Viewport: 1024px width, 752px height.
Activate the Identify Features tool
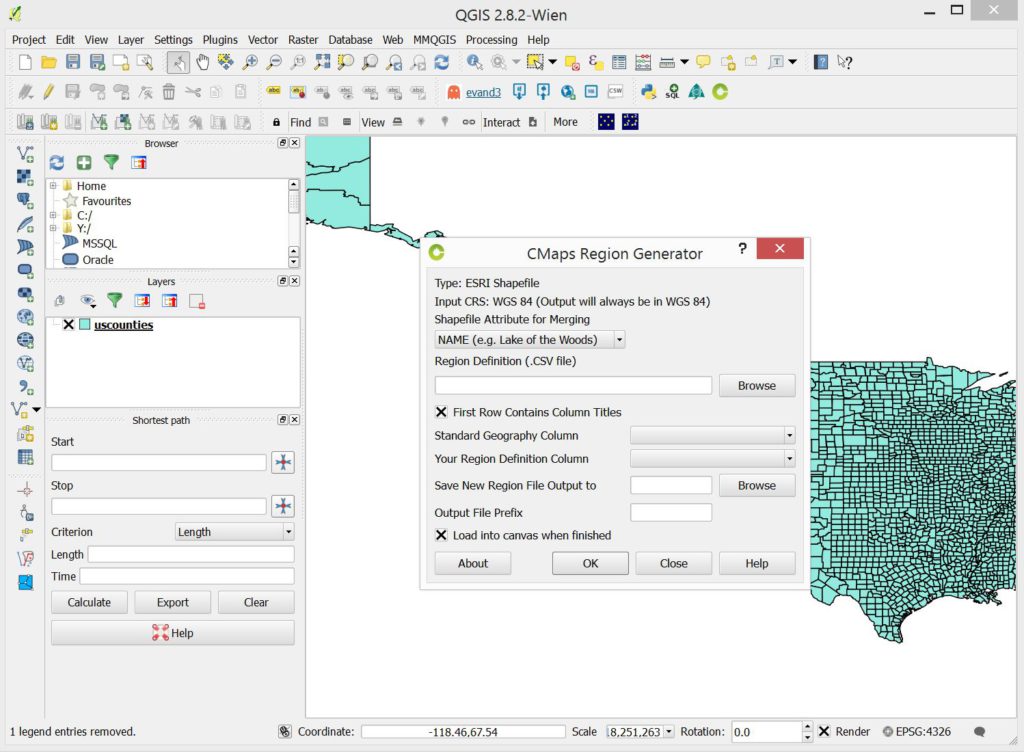475,62
